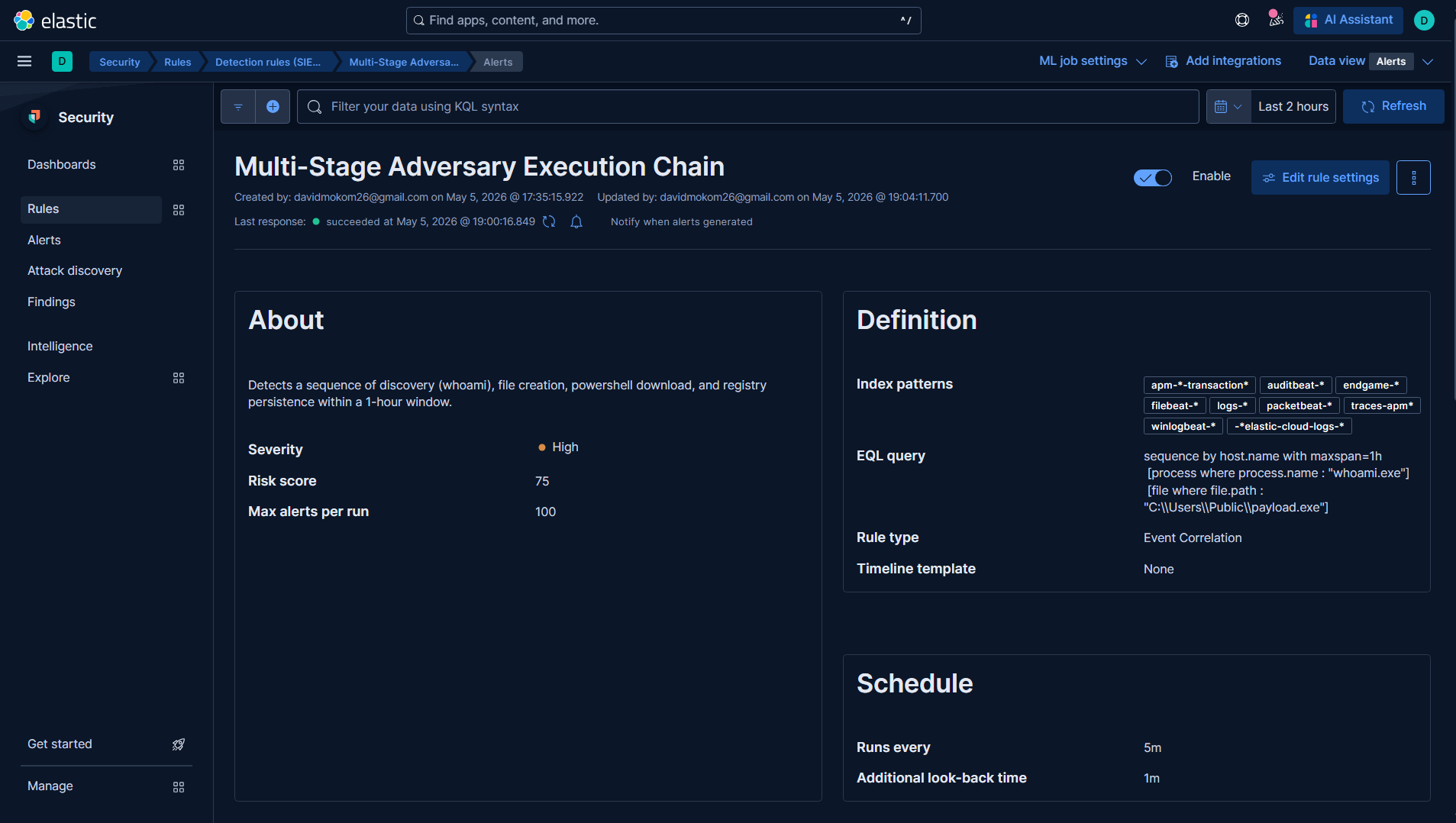Open Attack discovery page

(75, 270)
